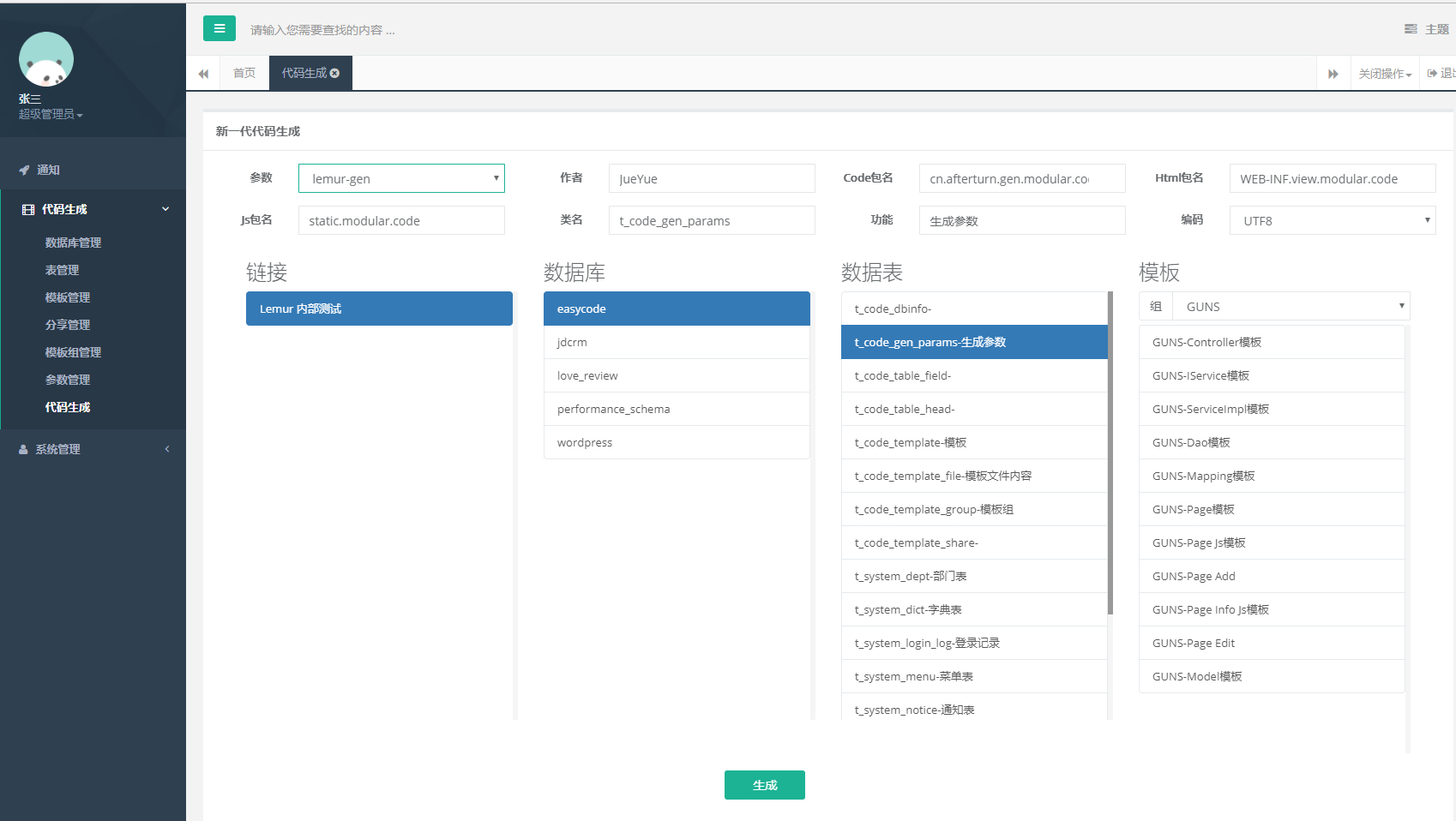Open the 超级管理员 user dropdown

[51, 114]
